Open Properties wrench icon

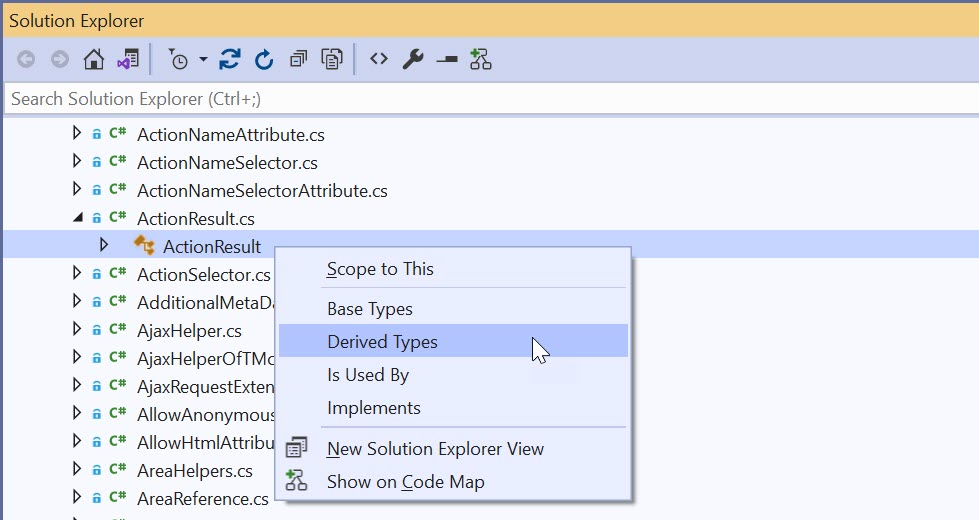(x=413, y=59)
